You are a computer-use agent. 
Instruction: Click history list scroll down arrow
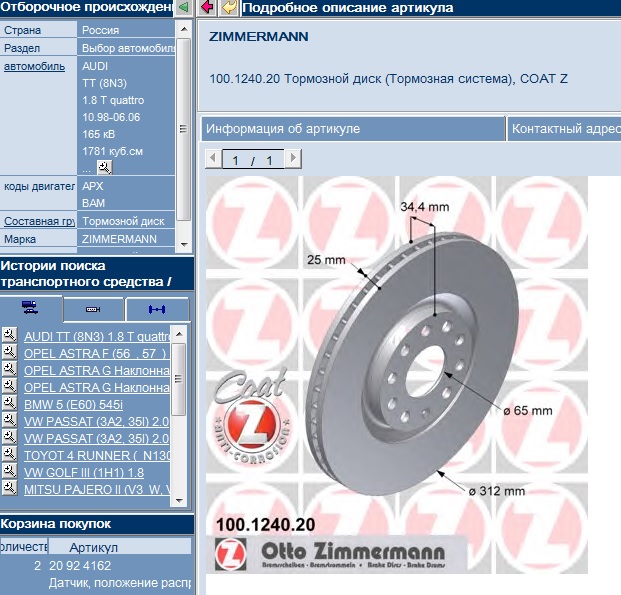pos(179,500)
